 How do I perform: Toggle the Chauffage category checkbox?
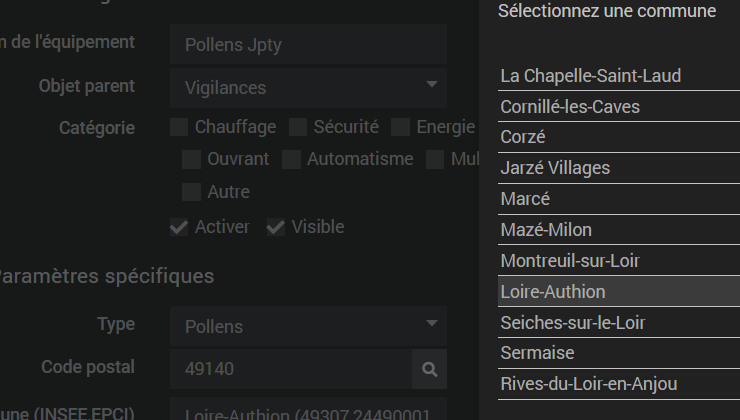pos(179,127)
